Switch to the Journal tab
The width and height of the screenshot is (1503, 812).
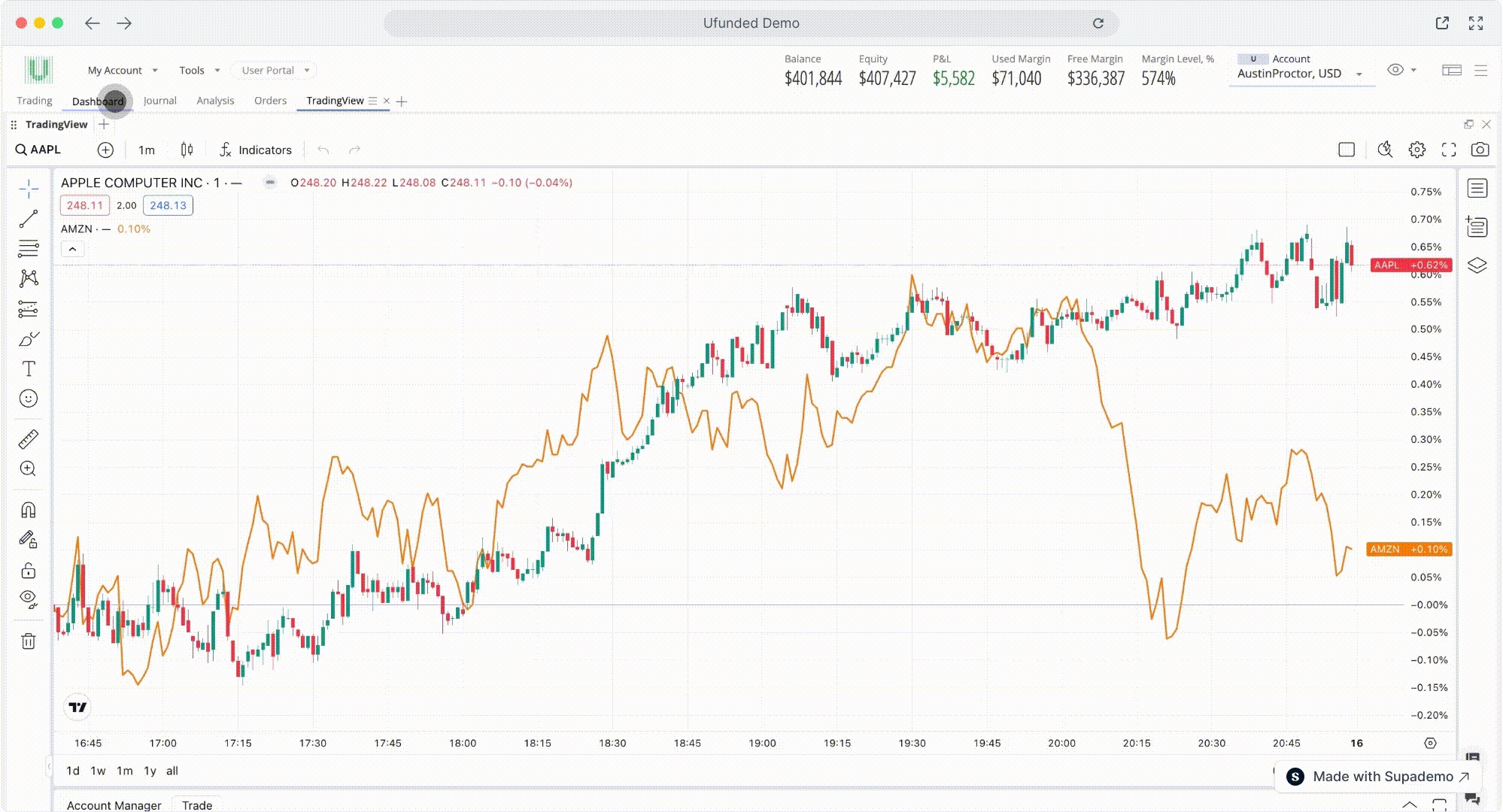[159, 101]
